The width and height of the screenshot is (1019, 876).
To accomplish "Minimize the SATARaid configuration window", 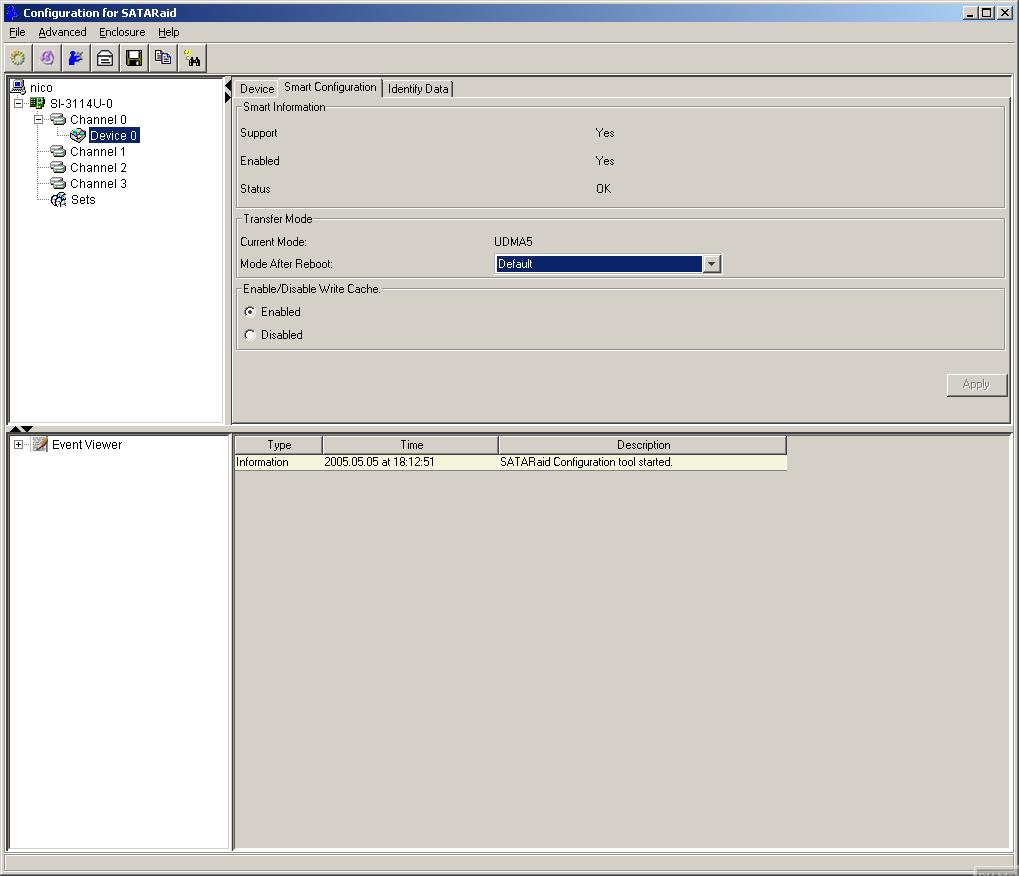I will pos(970,12).
